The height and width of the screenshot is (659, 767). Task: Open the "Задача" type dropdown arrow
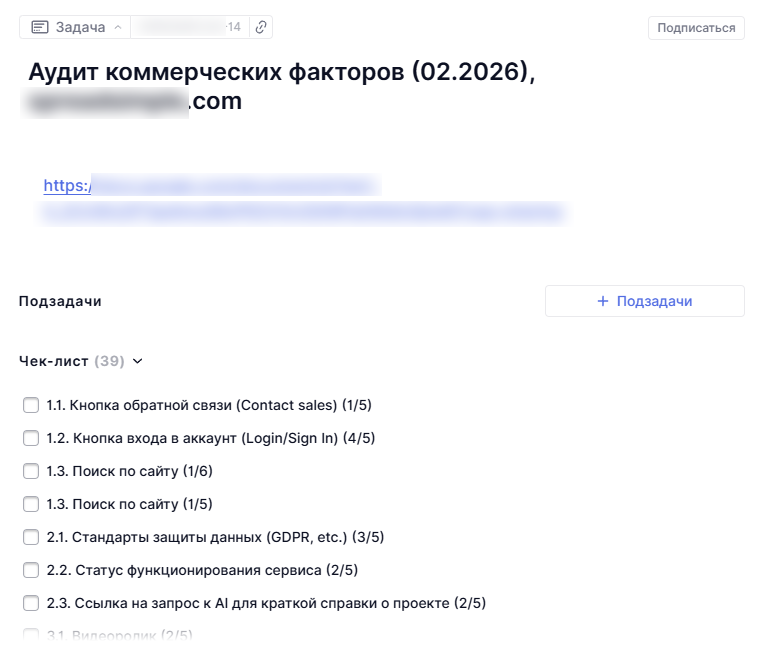pyautogui.click(x=118, y=27)
